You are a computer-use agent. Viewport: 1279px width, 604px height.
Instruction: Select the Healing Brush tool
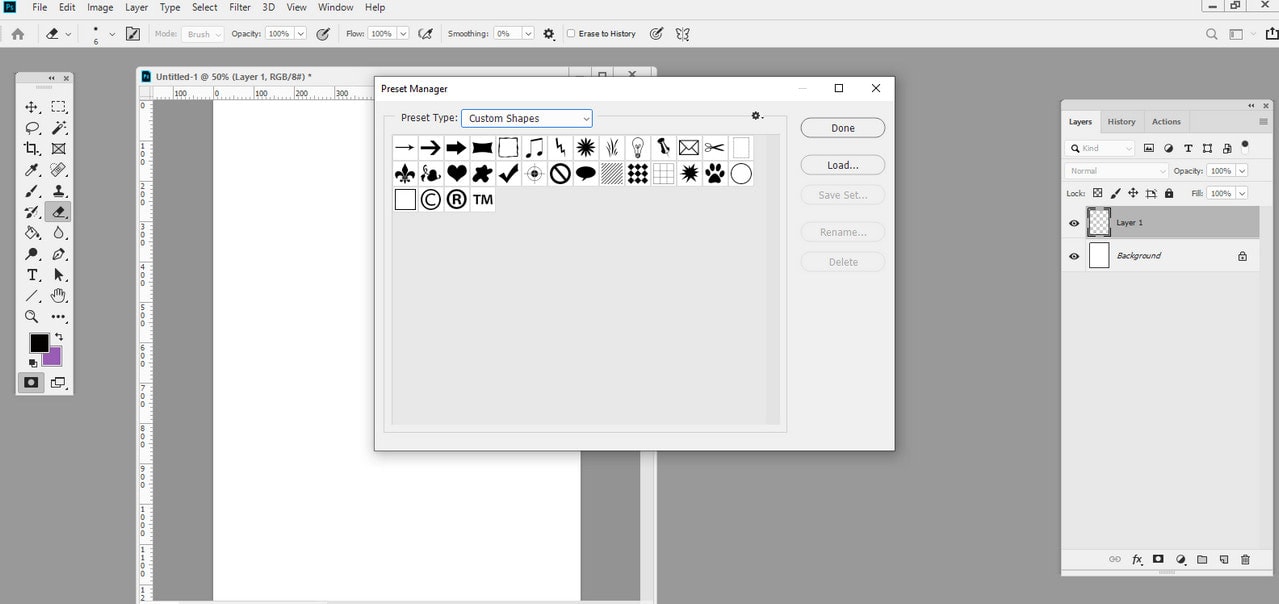(x=59, y=170)
